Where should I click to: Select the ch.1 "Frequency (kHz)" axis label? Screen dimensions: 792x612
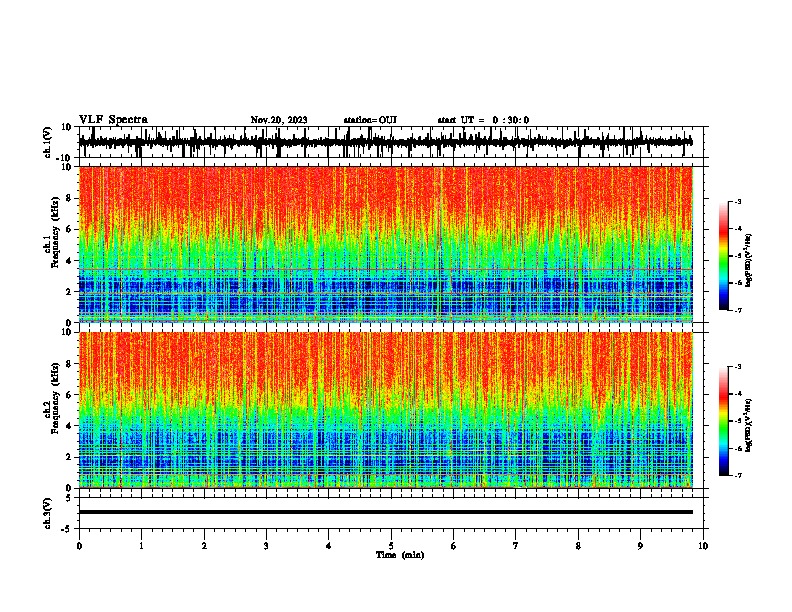55,232
